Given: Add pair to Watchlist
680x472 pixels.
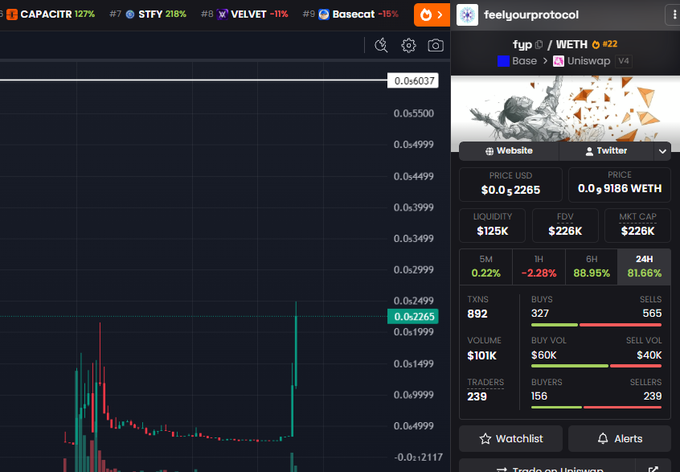Looking at the screenshot, I should coord(511,439).
